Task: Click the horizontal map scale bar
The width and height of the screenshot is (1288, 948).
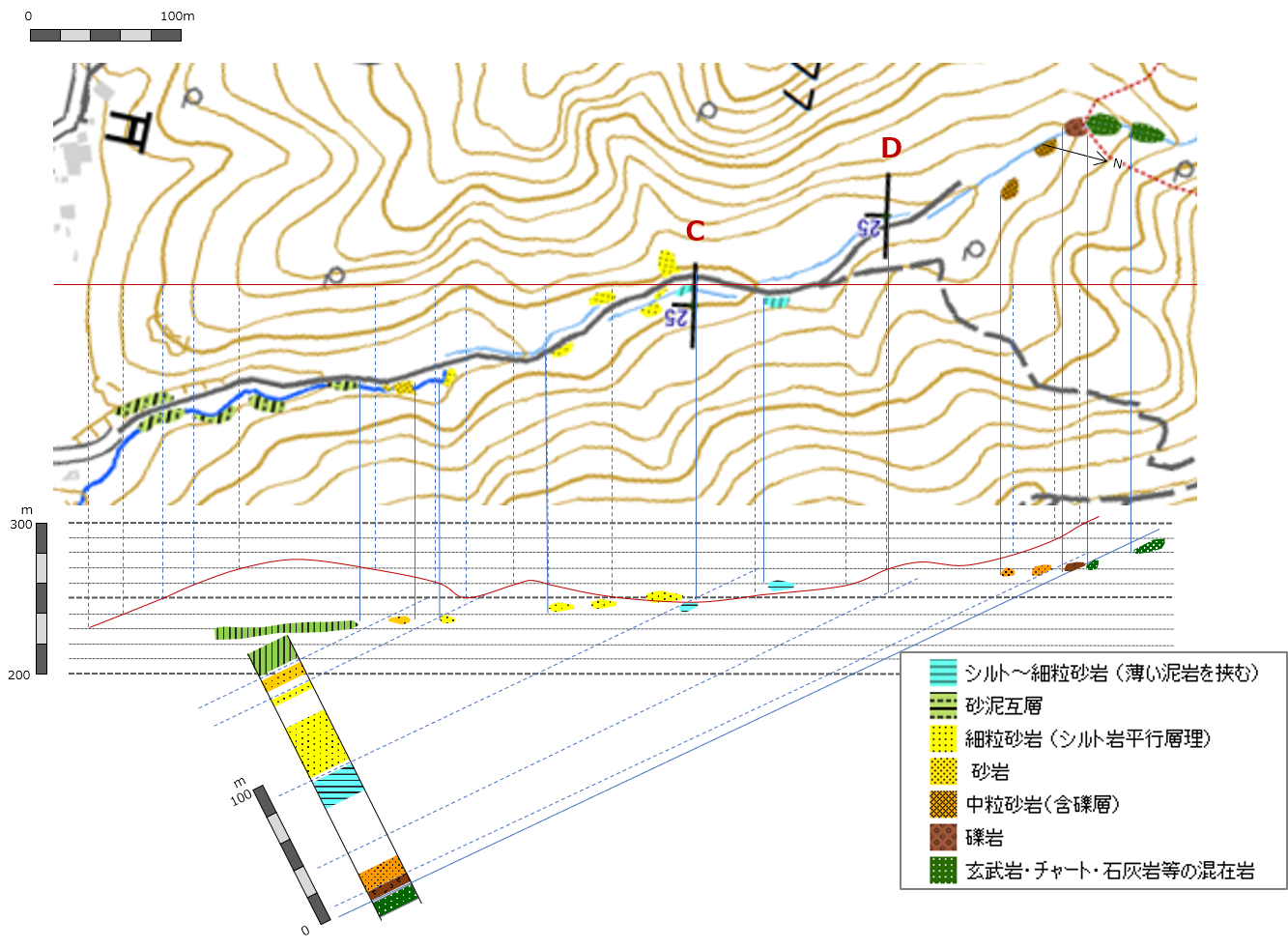Action: (x=106, y=35)
